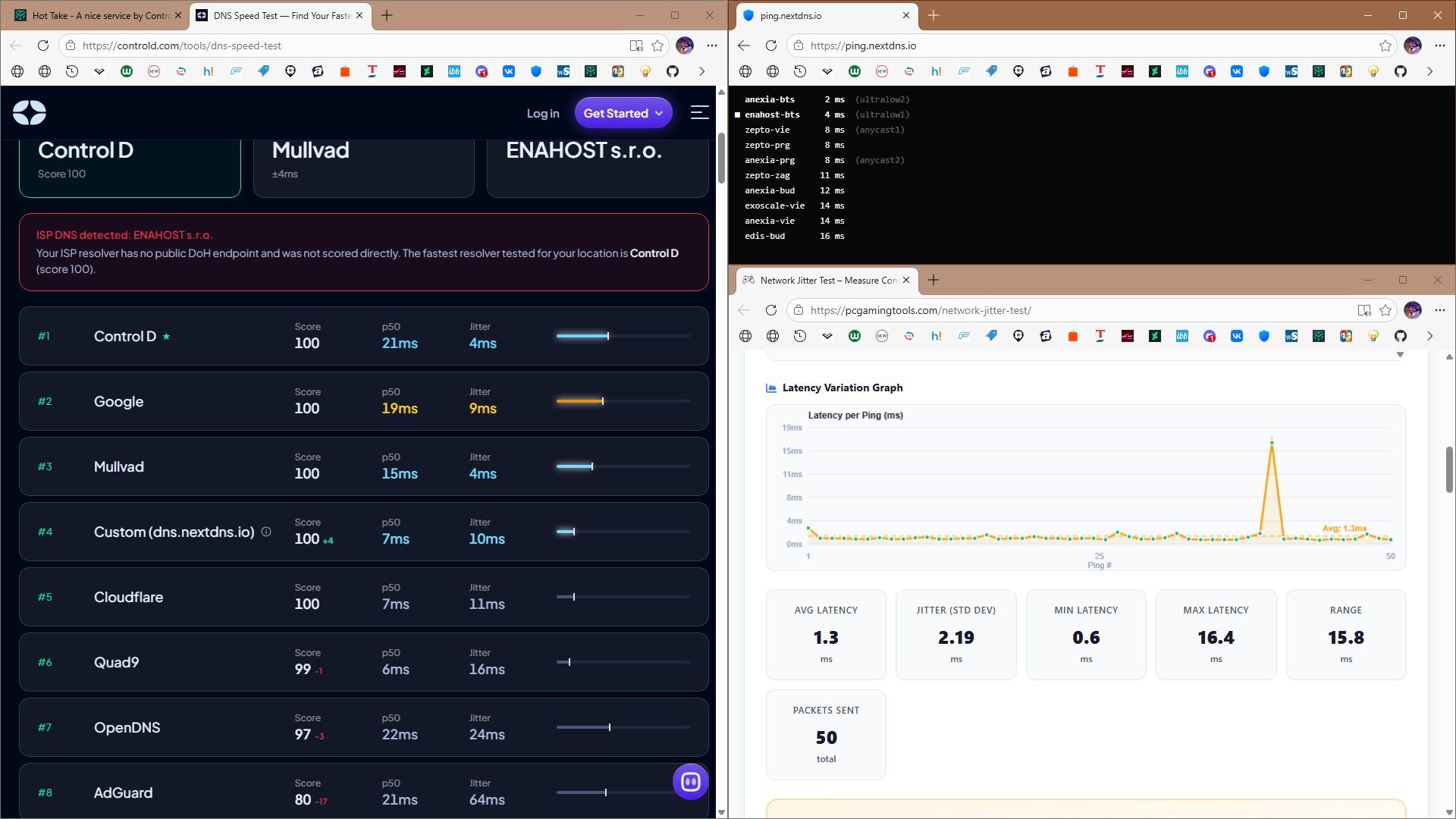
Task: Expand the bookmarks overflow chevron in the left browser
Action: (701, 71)
